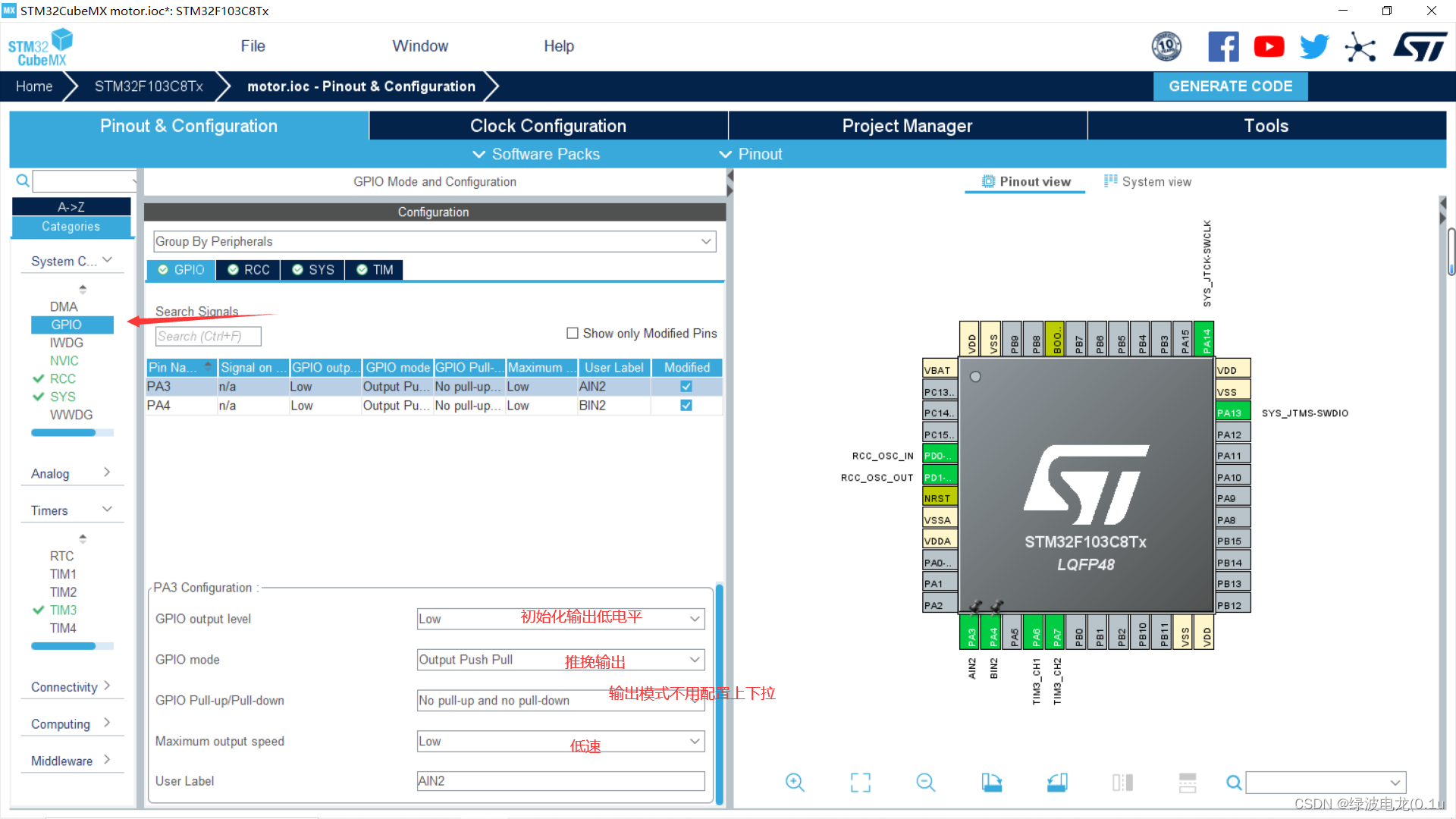Click the NRST pin on the chip
Viewport: 1456px width, 819px height.
point(940,498)
